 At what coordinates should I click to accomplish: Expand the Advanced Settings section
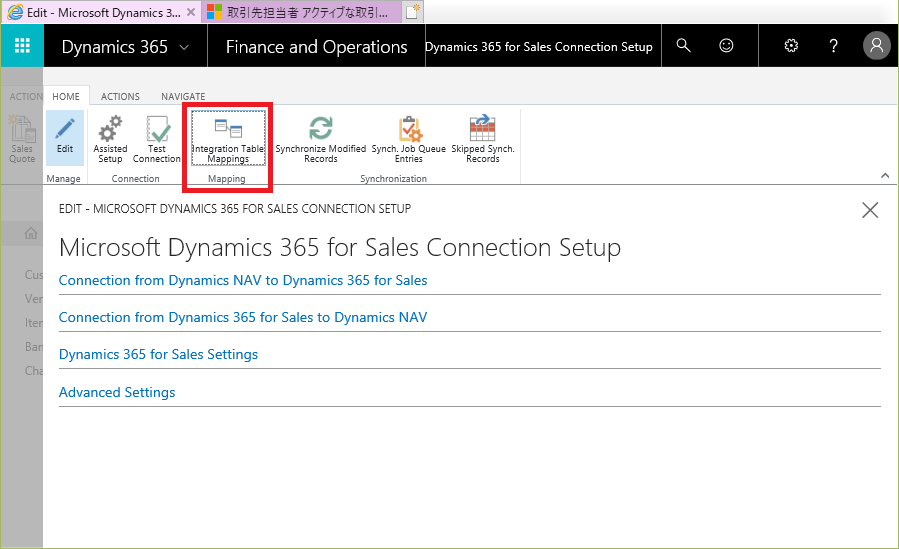point(117,392)
